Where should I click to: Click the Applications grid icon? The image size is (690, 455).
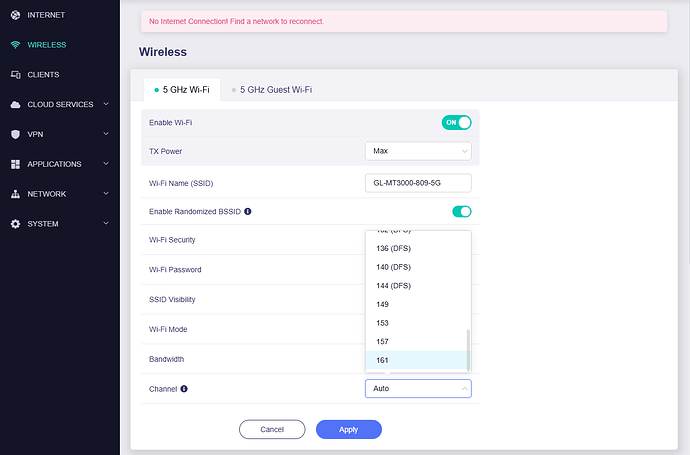[15, 164]
